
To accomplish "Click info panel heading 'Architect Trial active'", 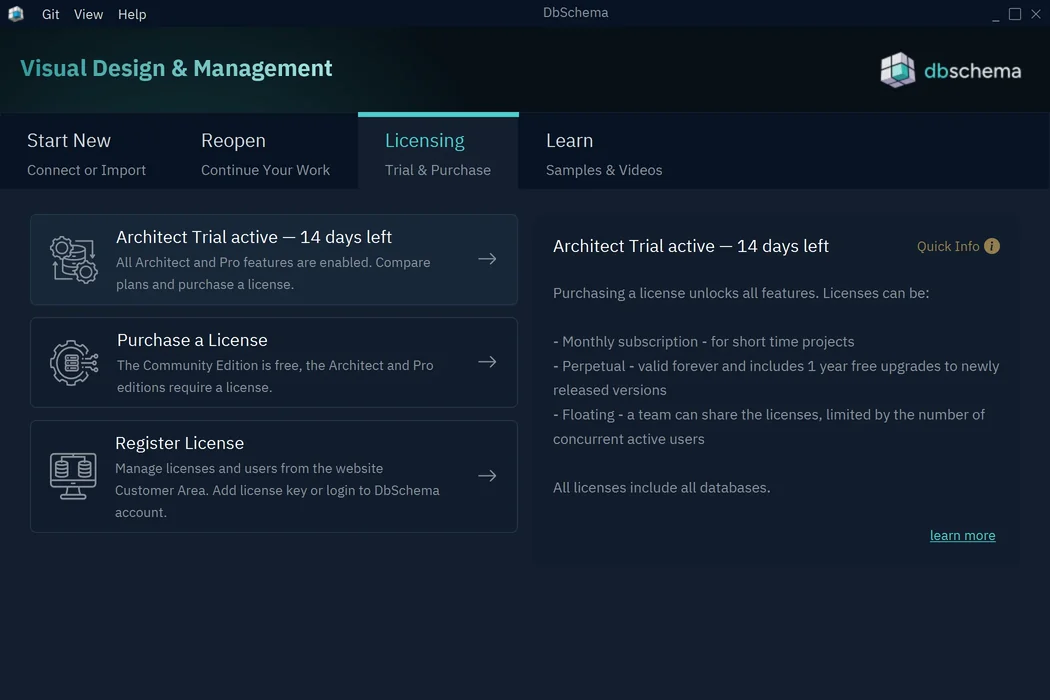I will pos(691,247).
